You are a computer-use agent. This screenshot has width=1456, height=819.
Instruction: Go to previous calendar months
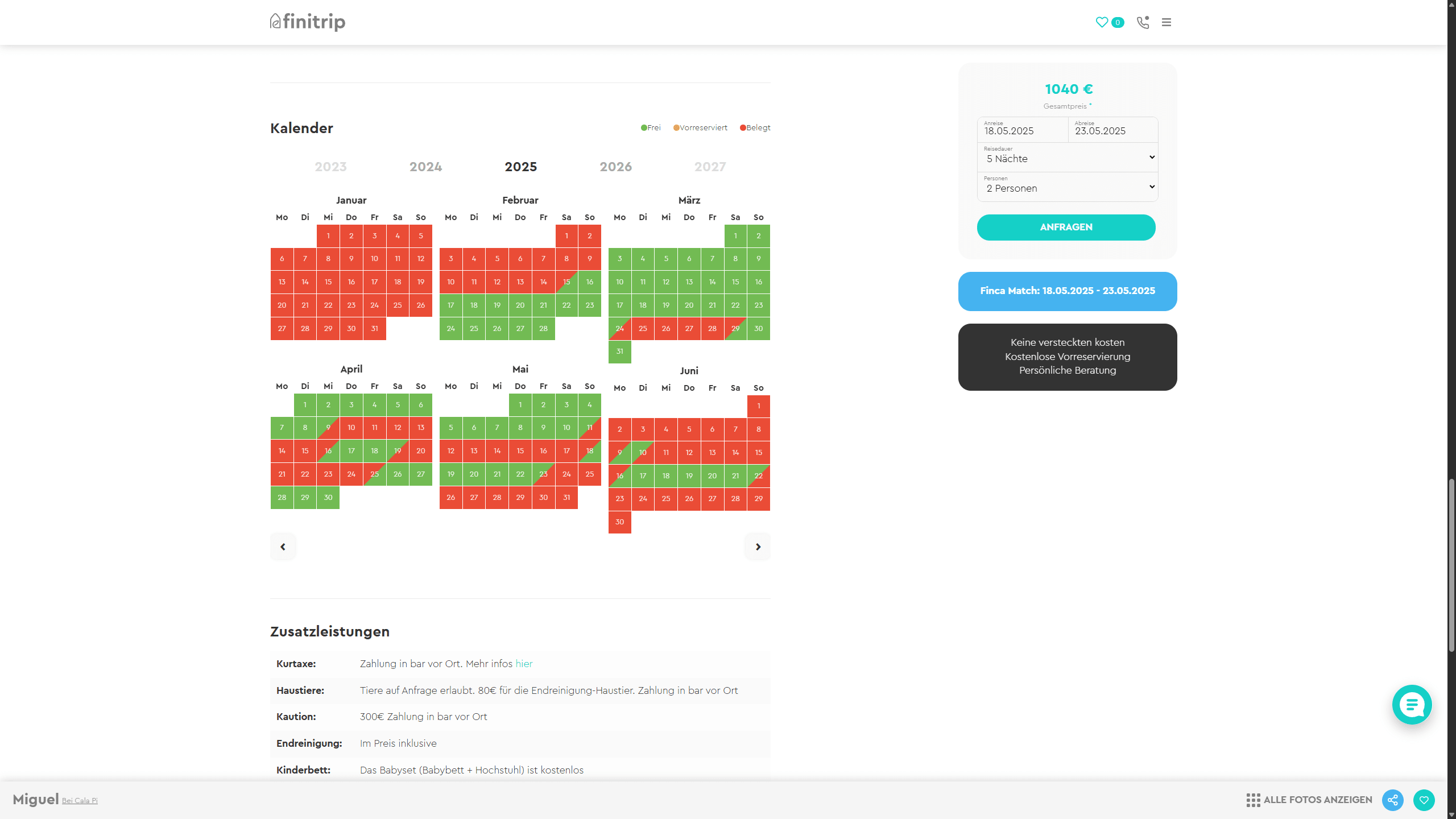tap(283, 547)
